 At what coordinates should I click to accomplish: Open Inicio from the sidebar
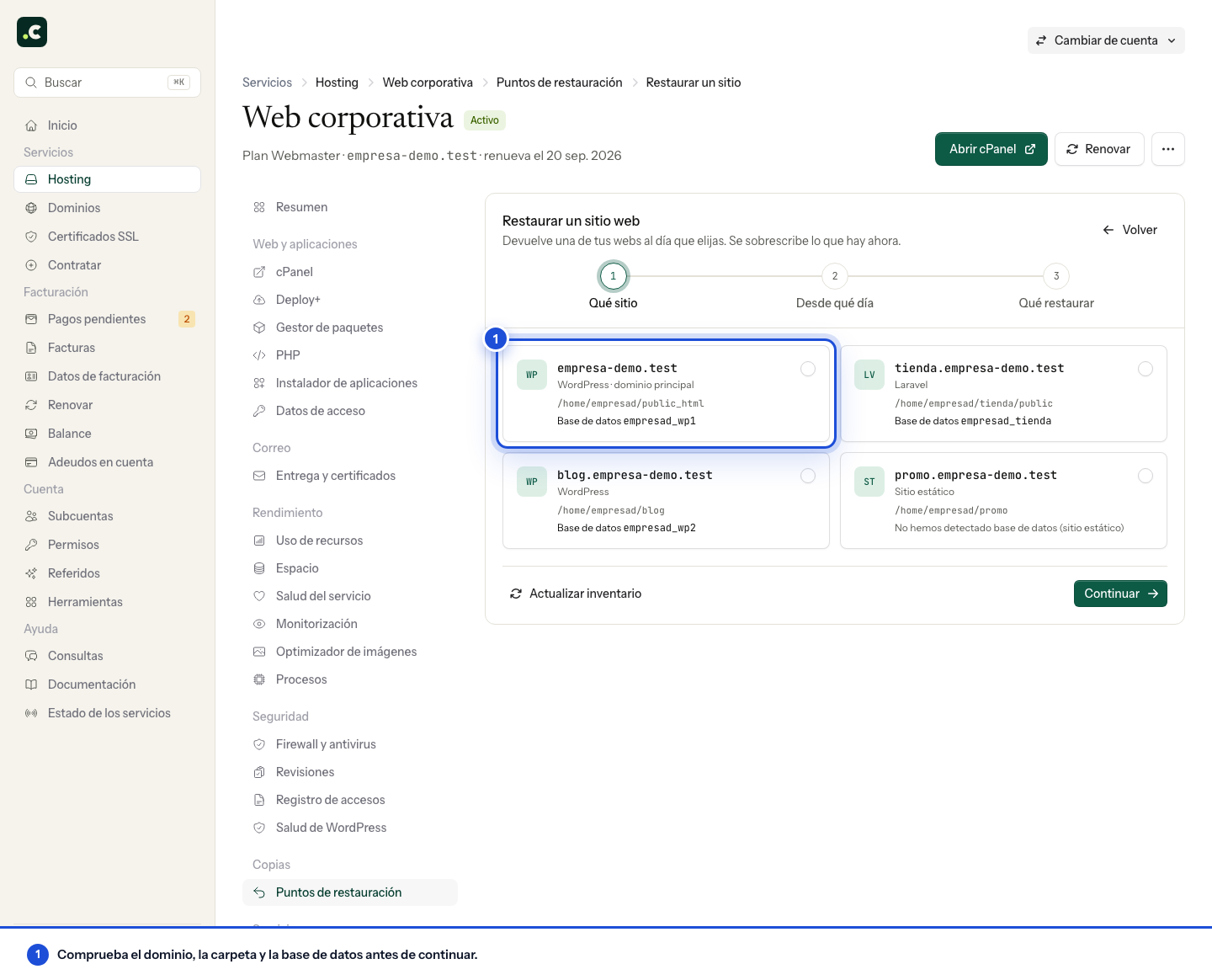tap(107, 125)
